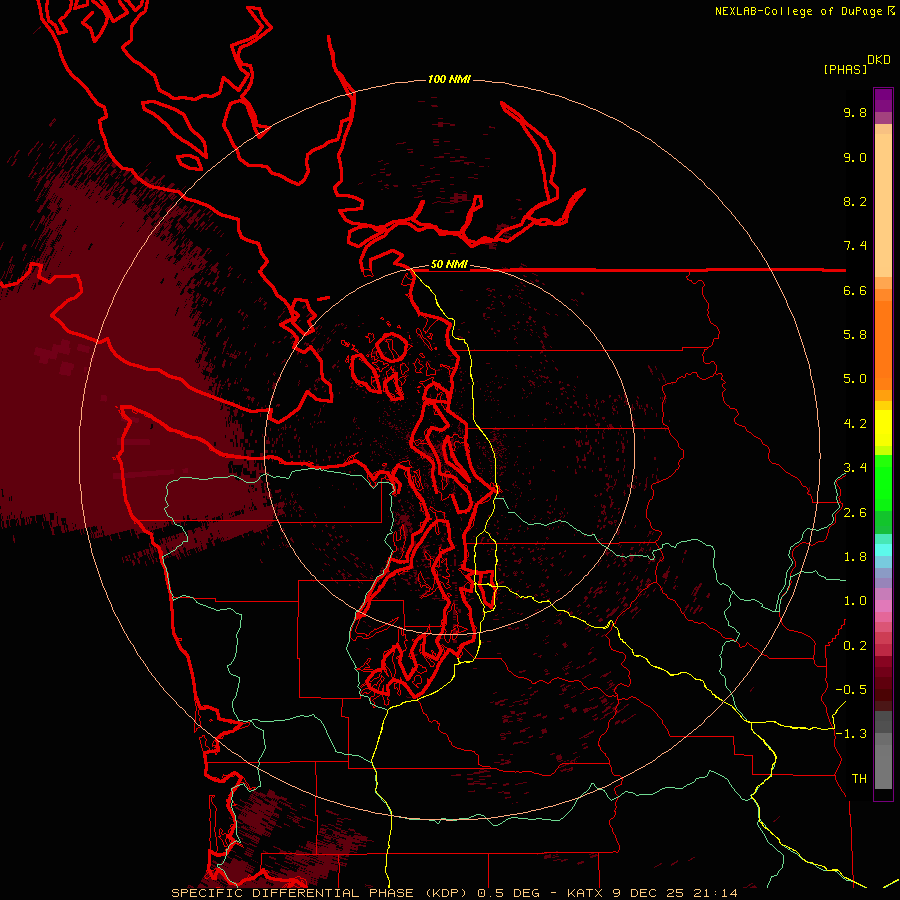Click the bright green segment of color bar

pos(883,483)
